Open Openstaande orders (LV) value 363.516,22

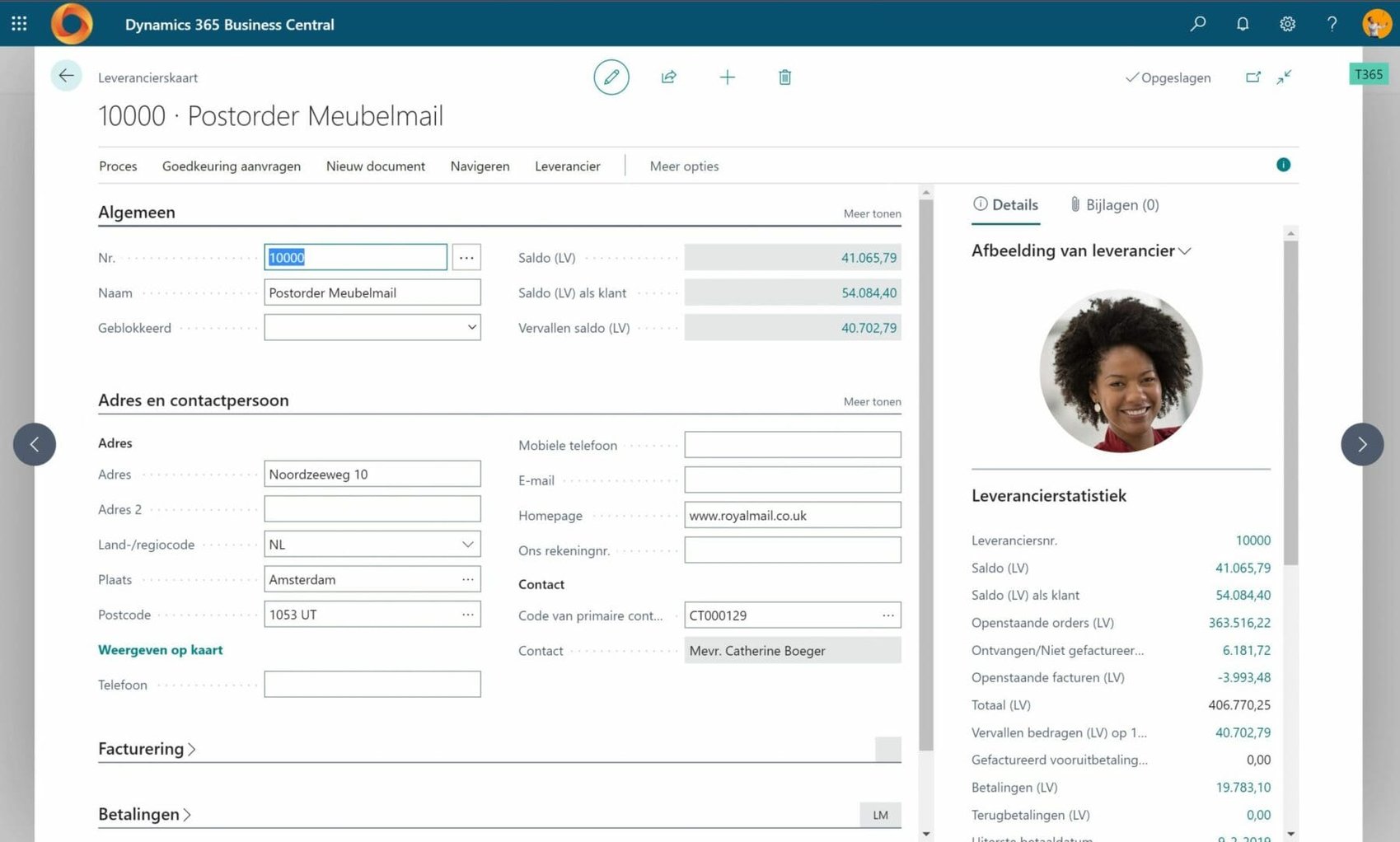1239,622
